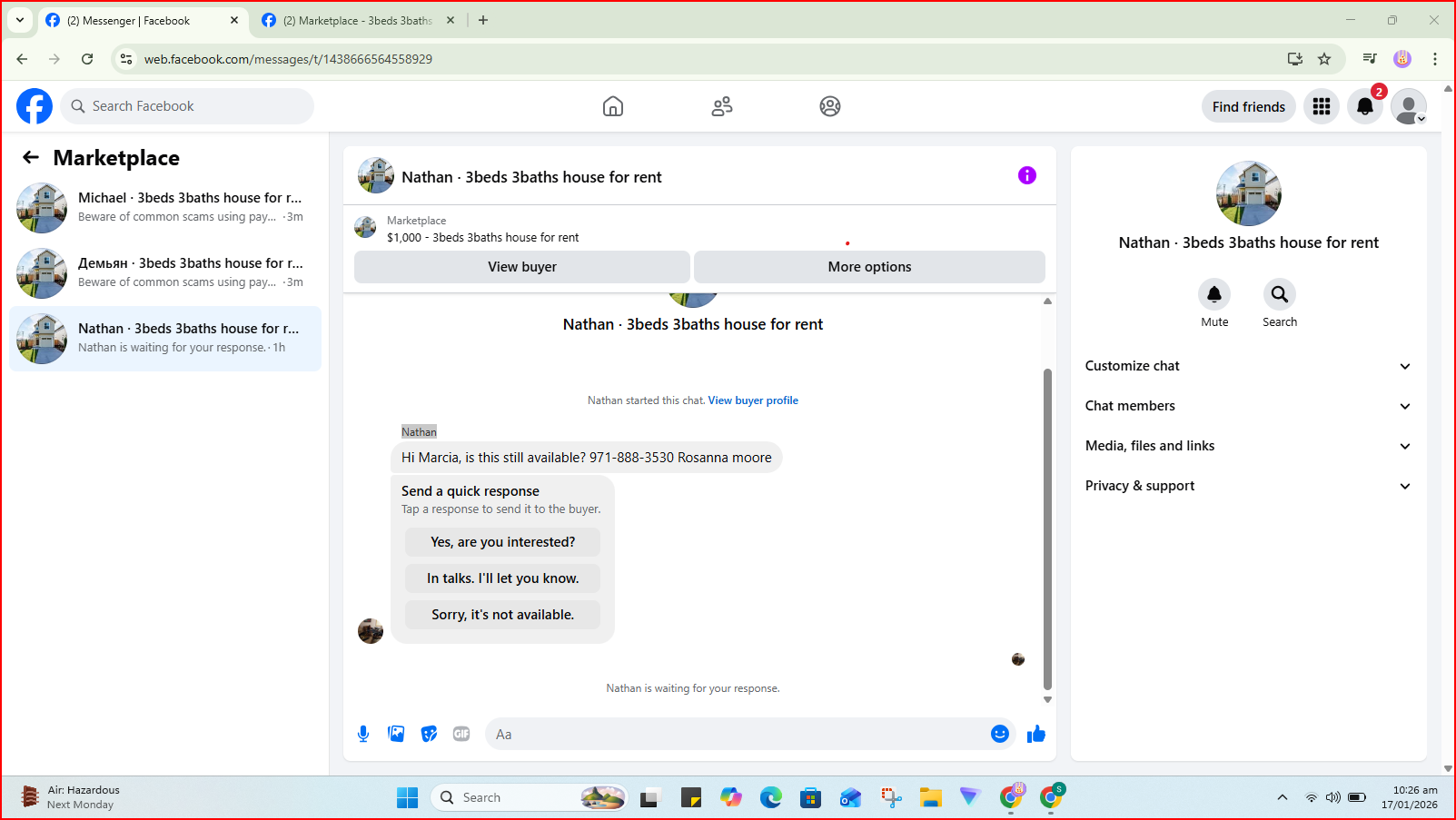Send quick reply 'Yes, are you interested?'
Screen dimensions: 1456x820
[x=503, y=542]
